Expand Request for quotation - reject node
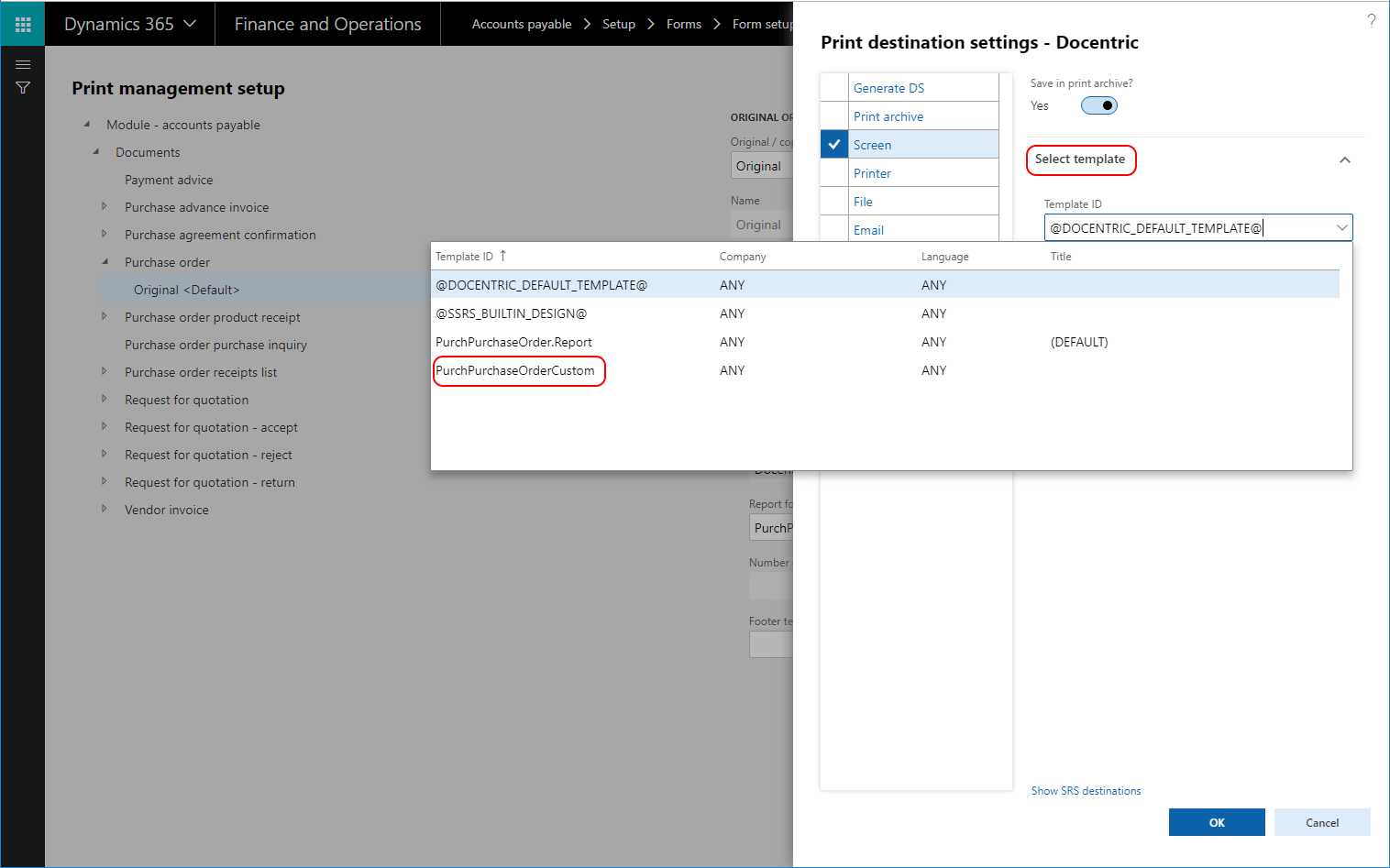This screenshot has width=1390, height=868. [104, 454]
